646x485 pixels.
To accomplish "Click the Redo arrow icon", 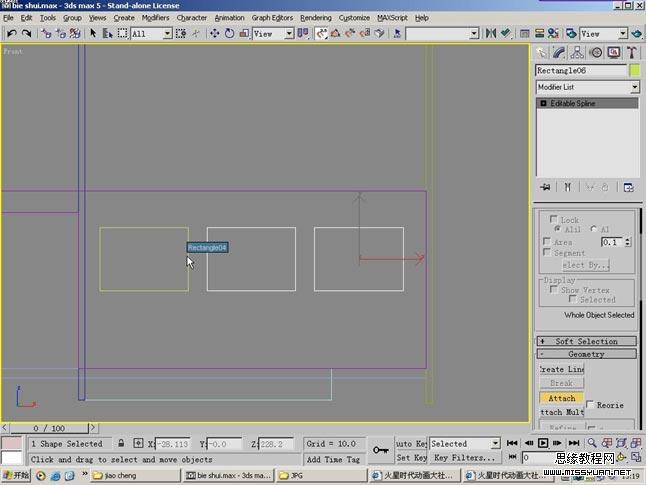I will (x=26, y=33).
